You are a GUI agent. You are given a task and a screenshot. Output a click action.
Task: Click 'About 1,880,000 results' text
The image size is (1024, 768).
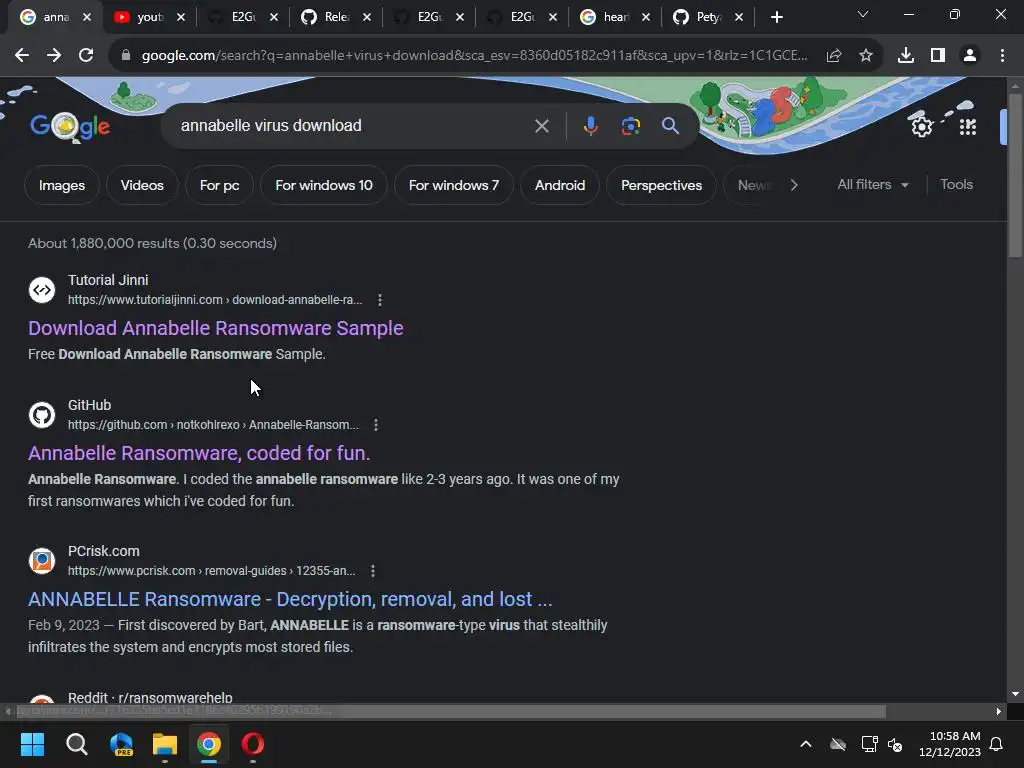point(152,243)
